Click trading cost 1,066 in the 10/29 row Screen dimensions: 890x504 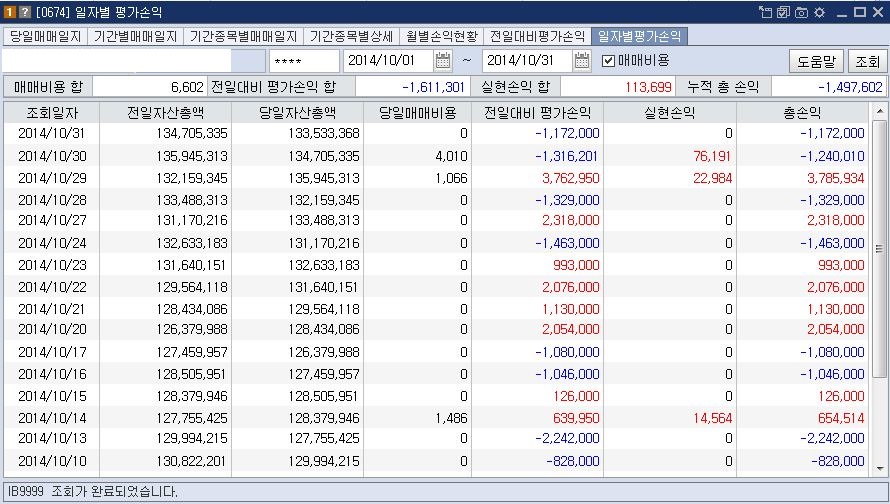click(451, 178)
